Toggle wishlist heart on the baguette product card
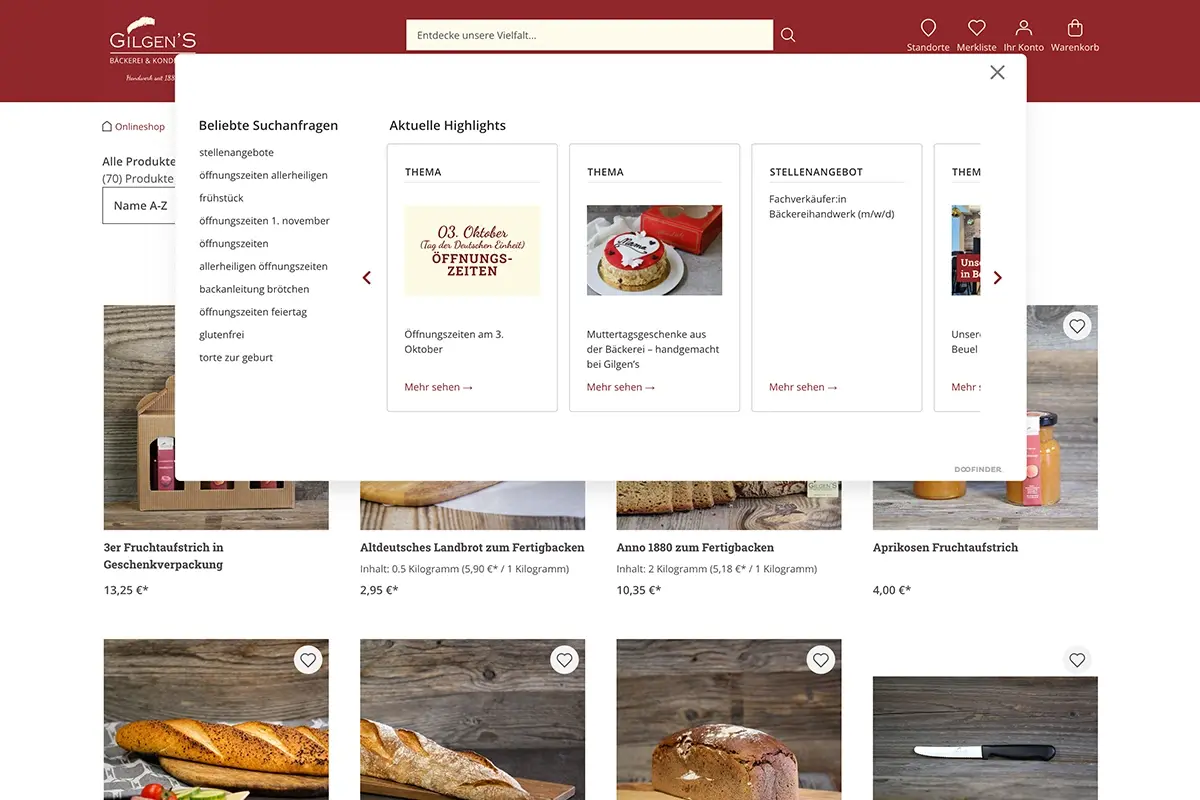The image size is (1200, 800). point(308,659)
